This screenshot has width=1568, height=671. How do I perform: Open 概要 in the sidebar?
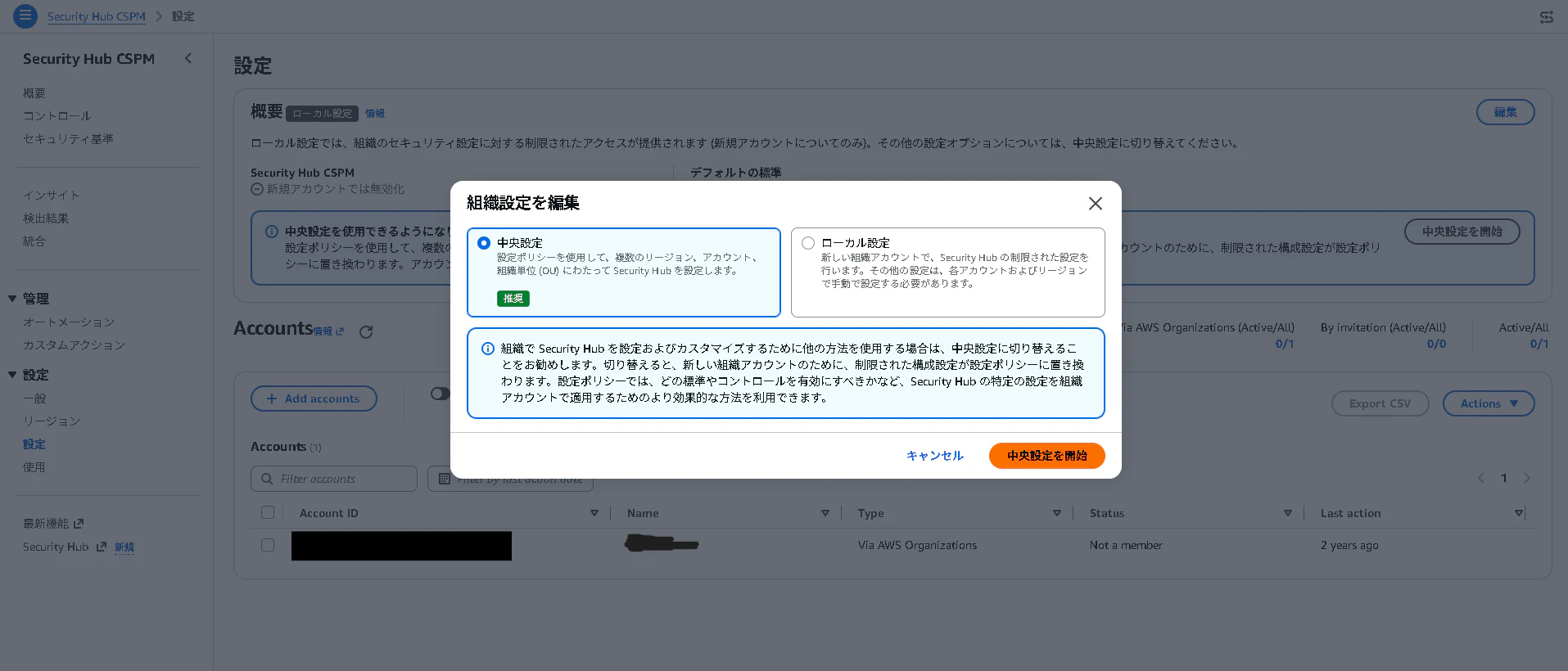pyautogui.click(x=34, y=93)
